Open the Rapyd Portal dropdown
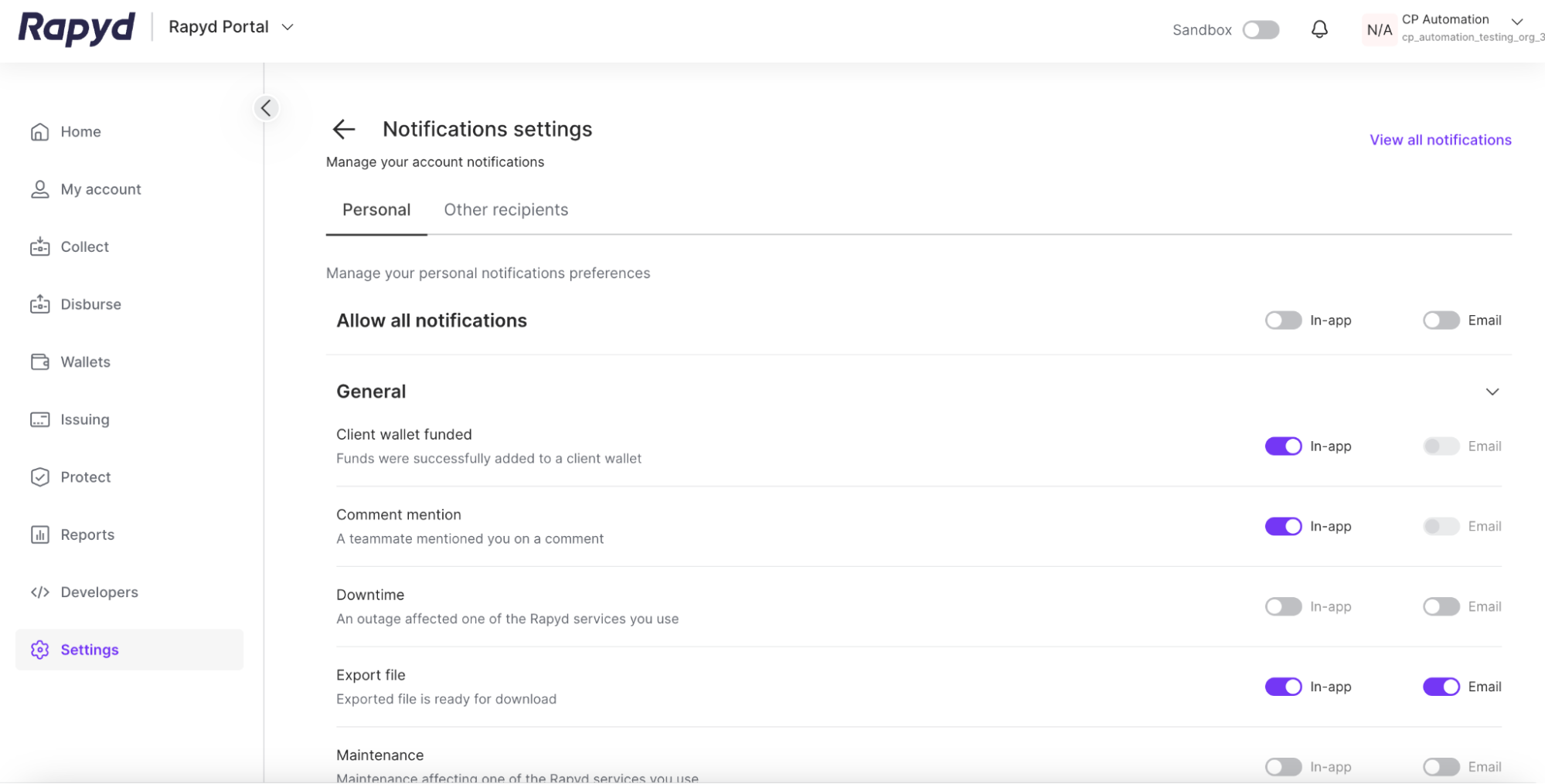The width and height of the screenshot is (1545, 784). [229, 26]
